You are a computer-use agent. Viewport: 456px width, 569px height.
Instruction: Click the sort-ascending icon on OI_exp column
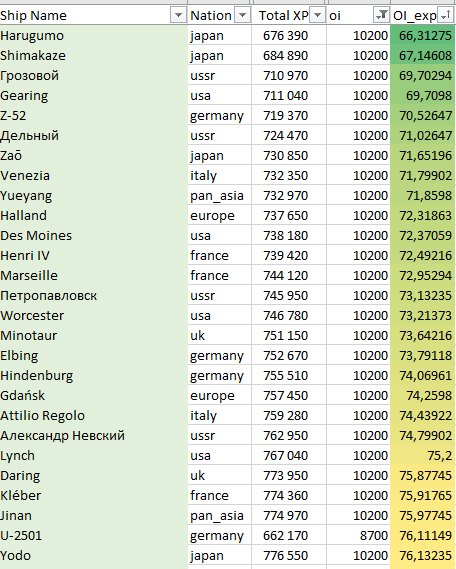[445, 15]
